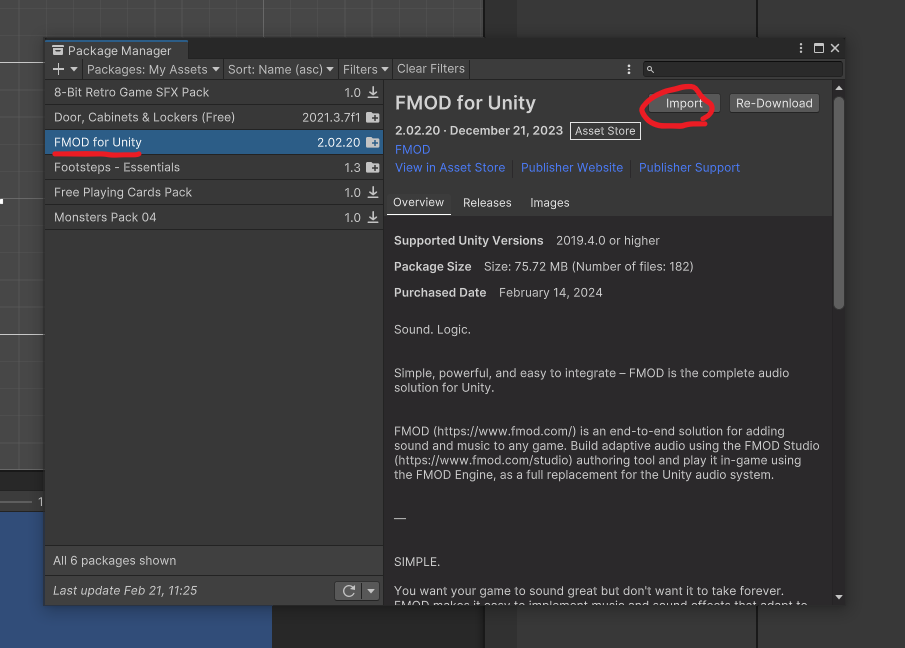
Task: Select Door, Cabinets & Lockers (Free)
Action: pos(214,117)
